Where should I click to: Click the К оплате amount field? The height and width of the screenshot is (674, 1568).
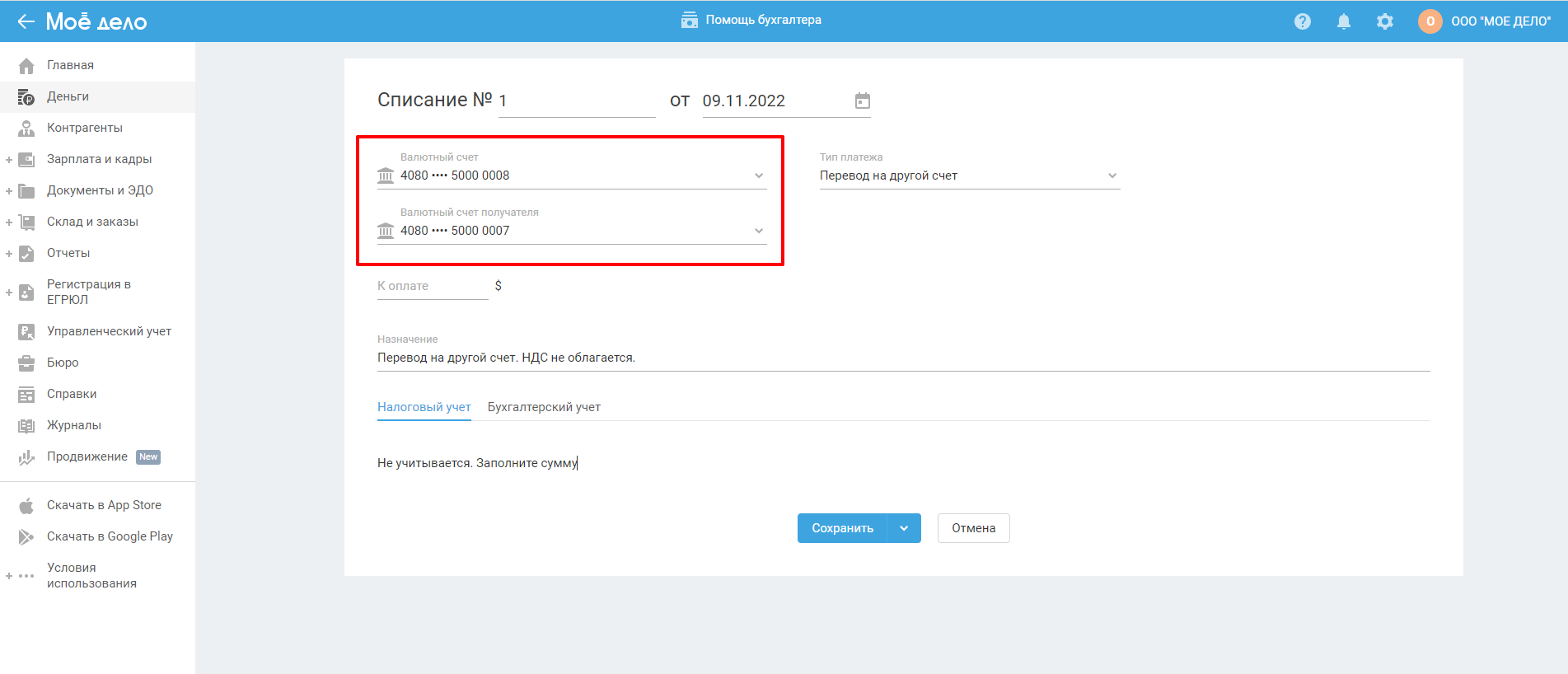point(433,286)
